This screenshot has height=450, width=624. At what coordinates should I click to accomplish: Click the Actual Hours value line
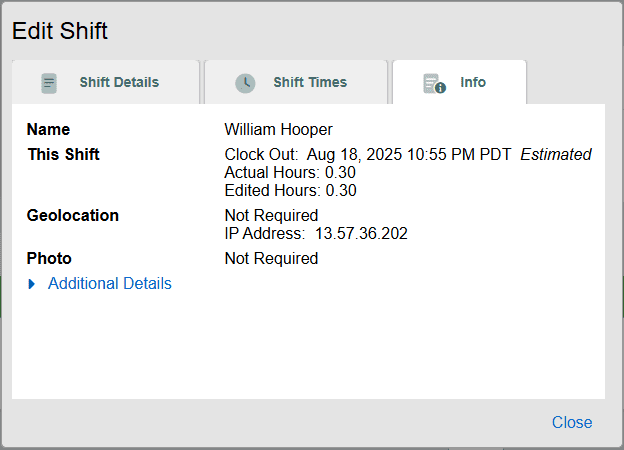click(x=290, y=173)
